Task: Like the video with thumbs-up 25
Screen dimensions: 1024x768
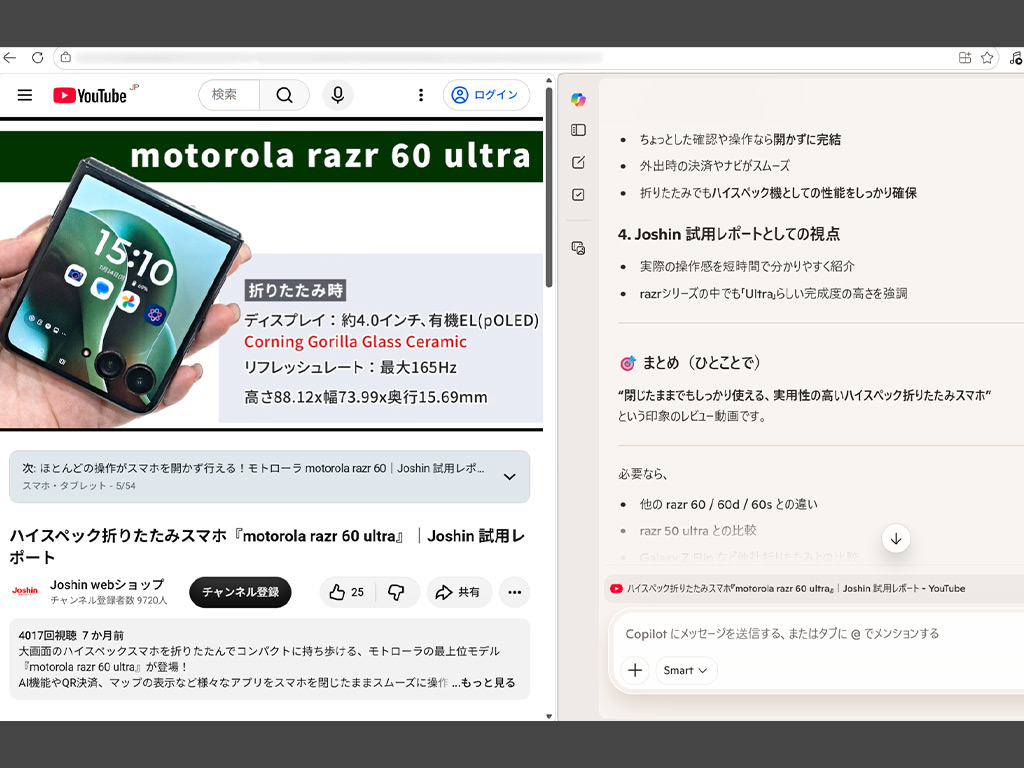Action: point(346,592)
